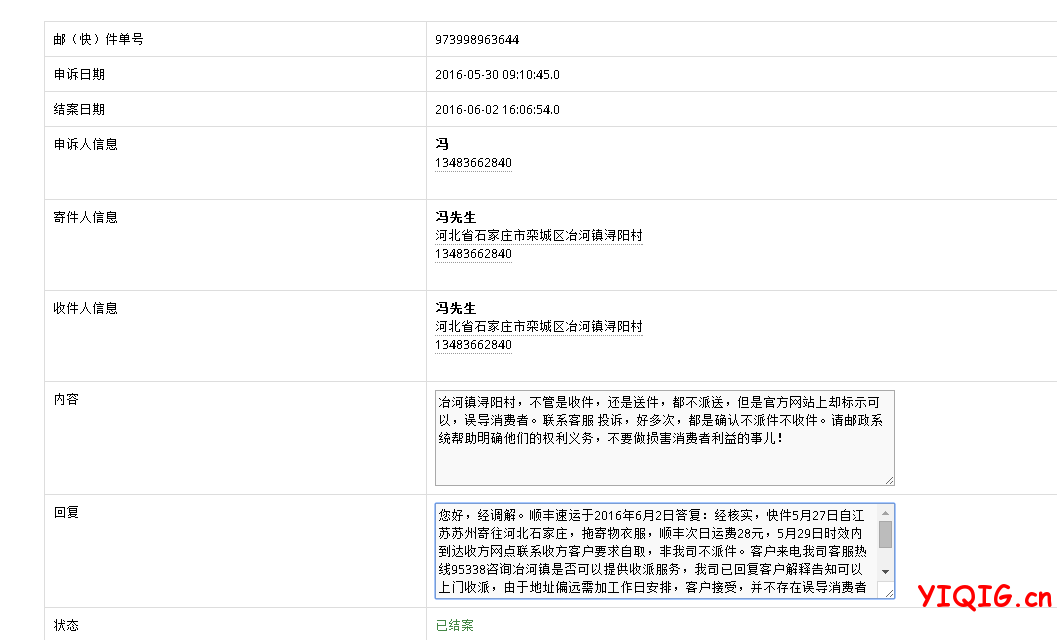Screen dimensions: 1057x640
Task: Click resize handle of the 内容 textarea
Action: (889, 480)
